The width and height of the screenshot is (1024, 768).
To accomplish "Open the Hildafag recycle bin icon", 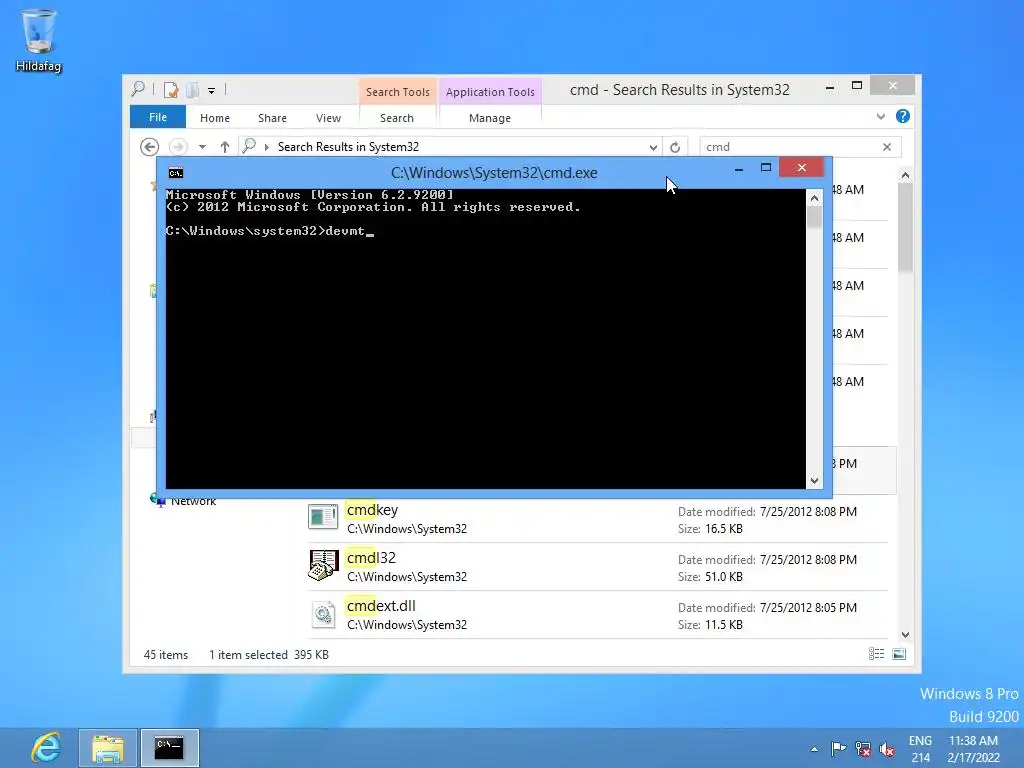I will [39, 40].
